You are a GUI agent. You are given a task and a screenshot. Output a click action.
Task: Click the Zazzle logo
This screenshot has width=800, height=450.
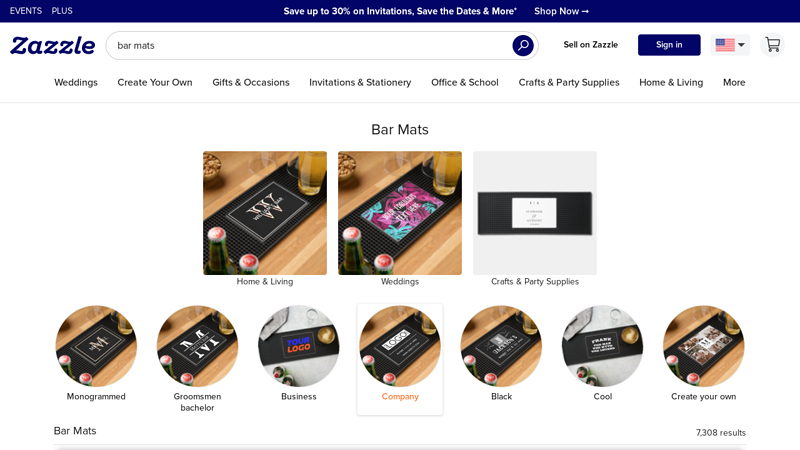[53, 45]
